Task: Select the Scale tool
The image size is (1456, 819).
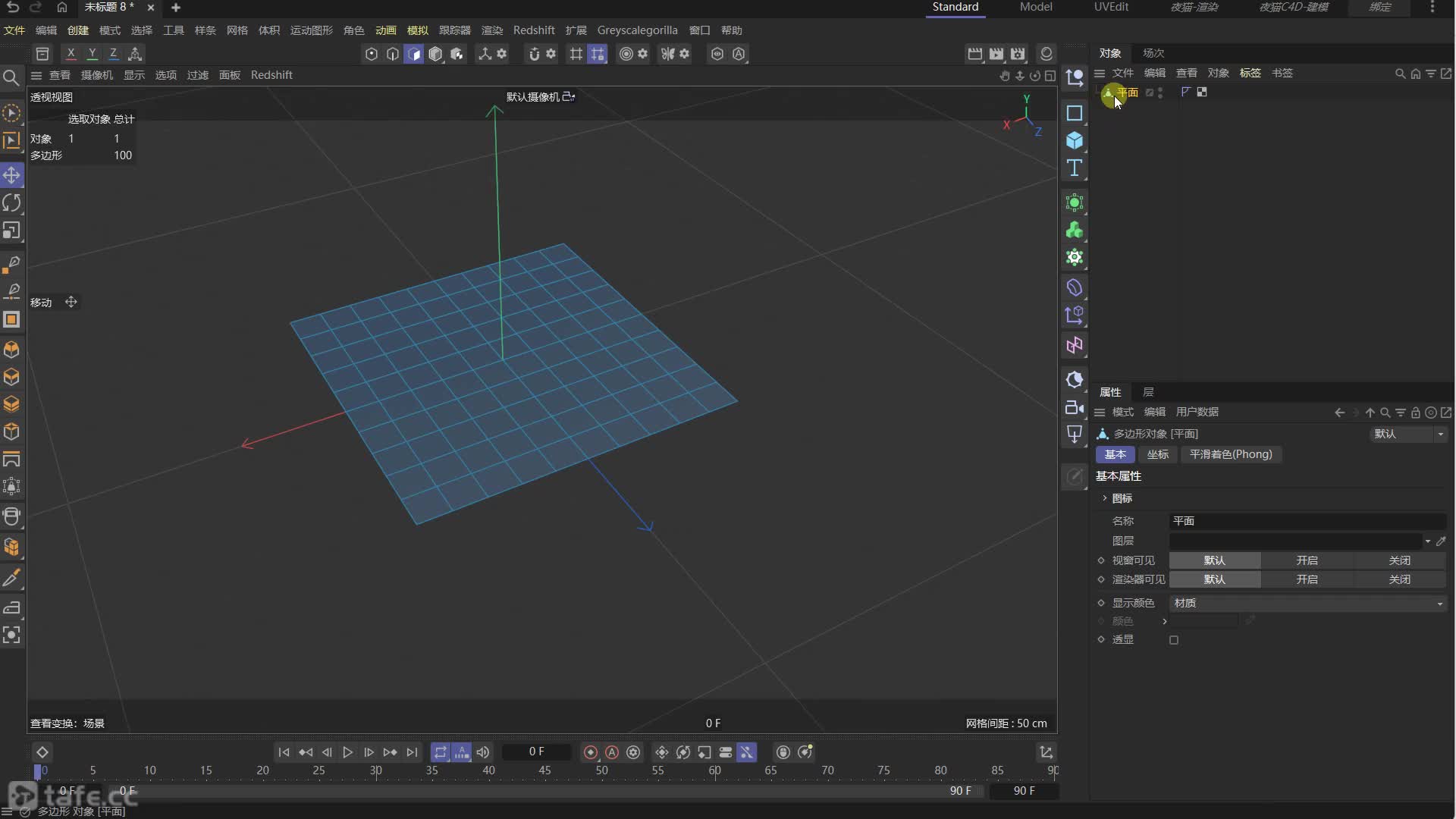Action: click(11, 231)
